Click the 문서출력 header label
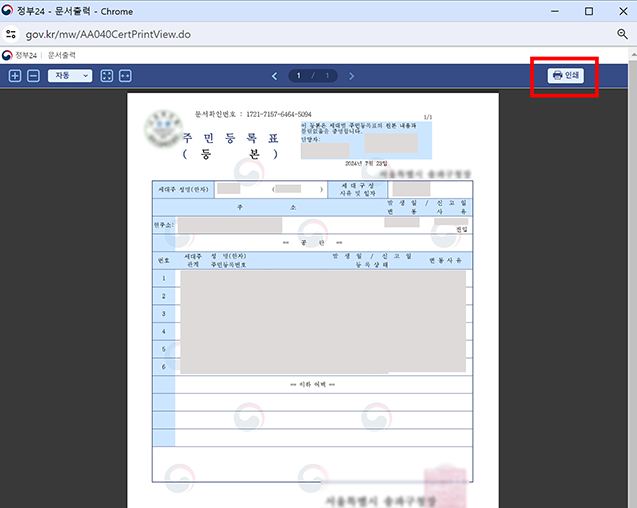This screenshot has height=508, width=637. [x=62, y=55]
